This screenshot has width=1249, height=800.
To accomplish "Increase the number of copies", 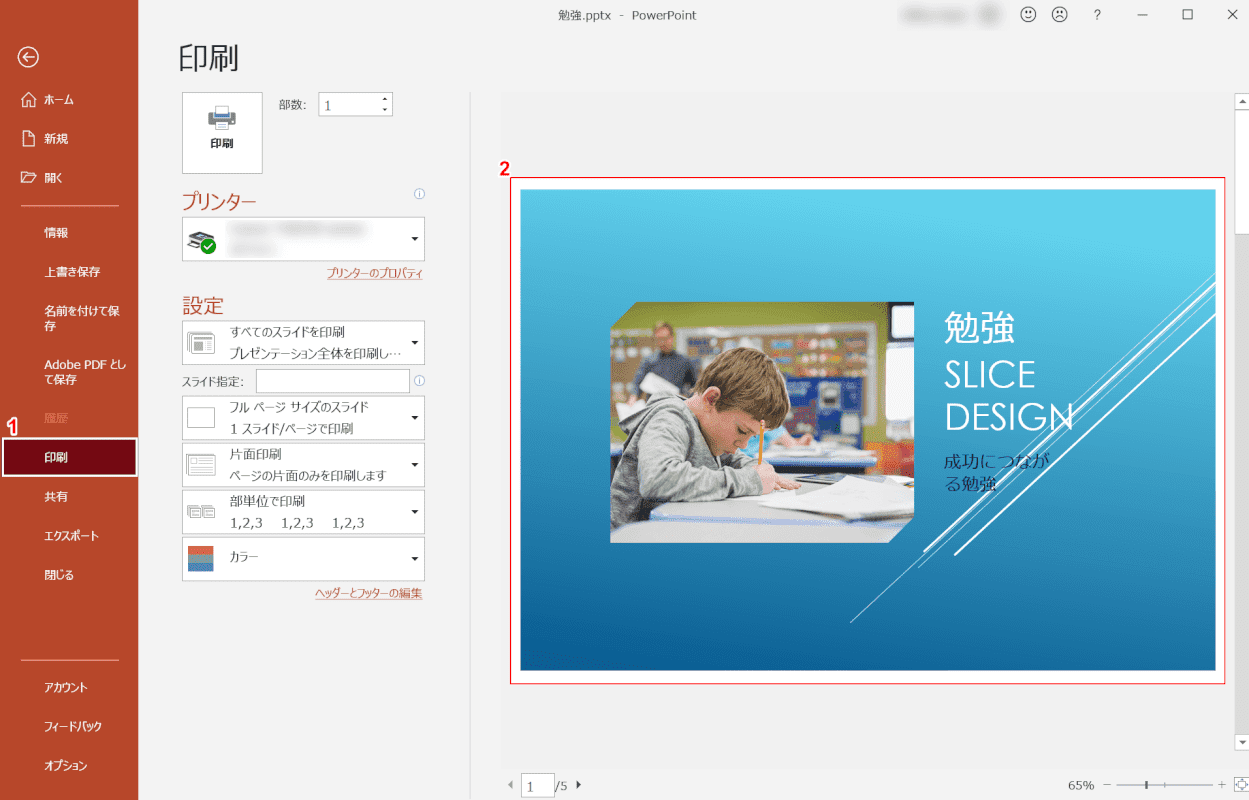I will (x=385, y=99).
